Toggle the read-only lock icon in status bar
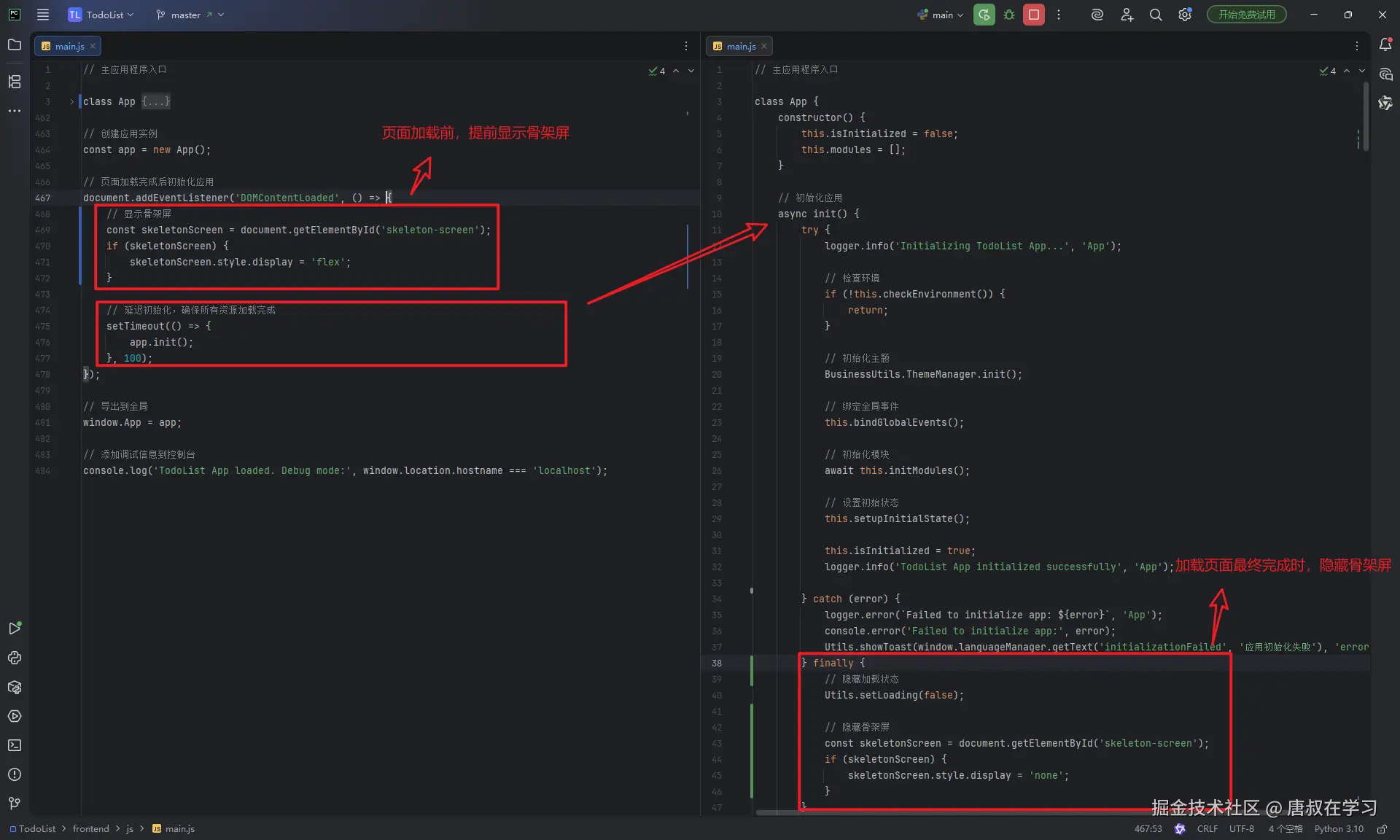This screenshot has height=840, width=1400. (x=1381, y=829)
